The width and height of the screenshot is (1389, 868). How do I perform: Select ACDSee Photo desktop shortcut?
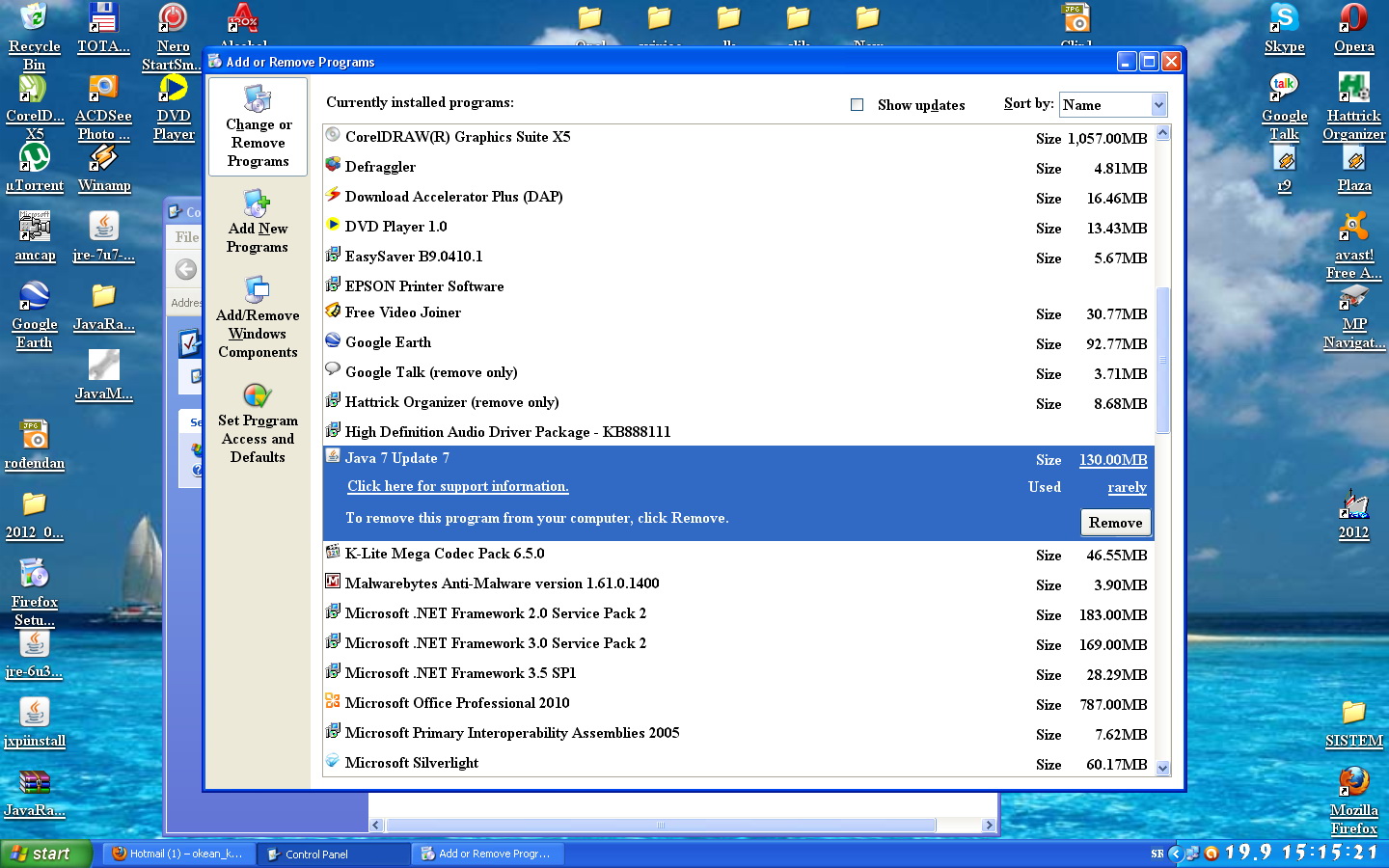click(103, 106)
